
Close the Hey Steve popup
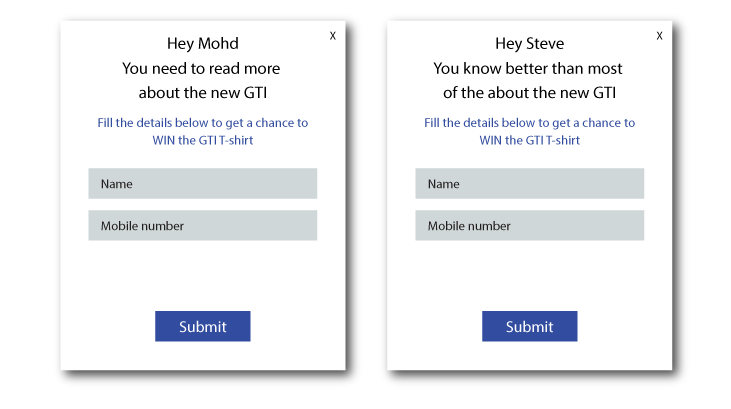point(659,36)
